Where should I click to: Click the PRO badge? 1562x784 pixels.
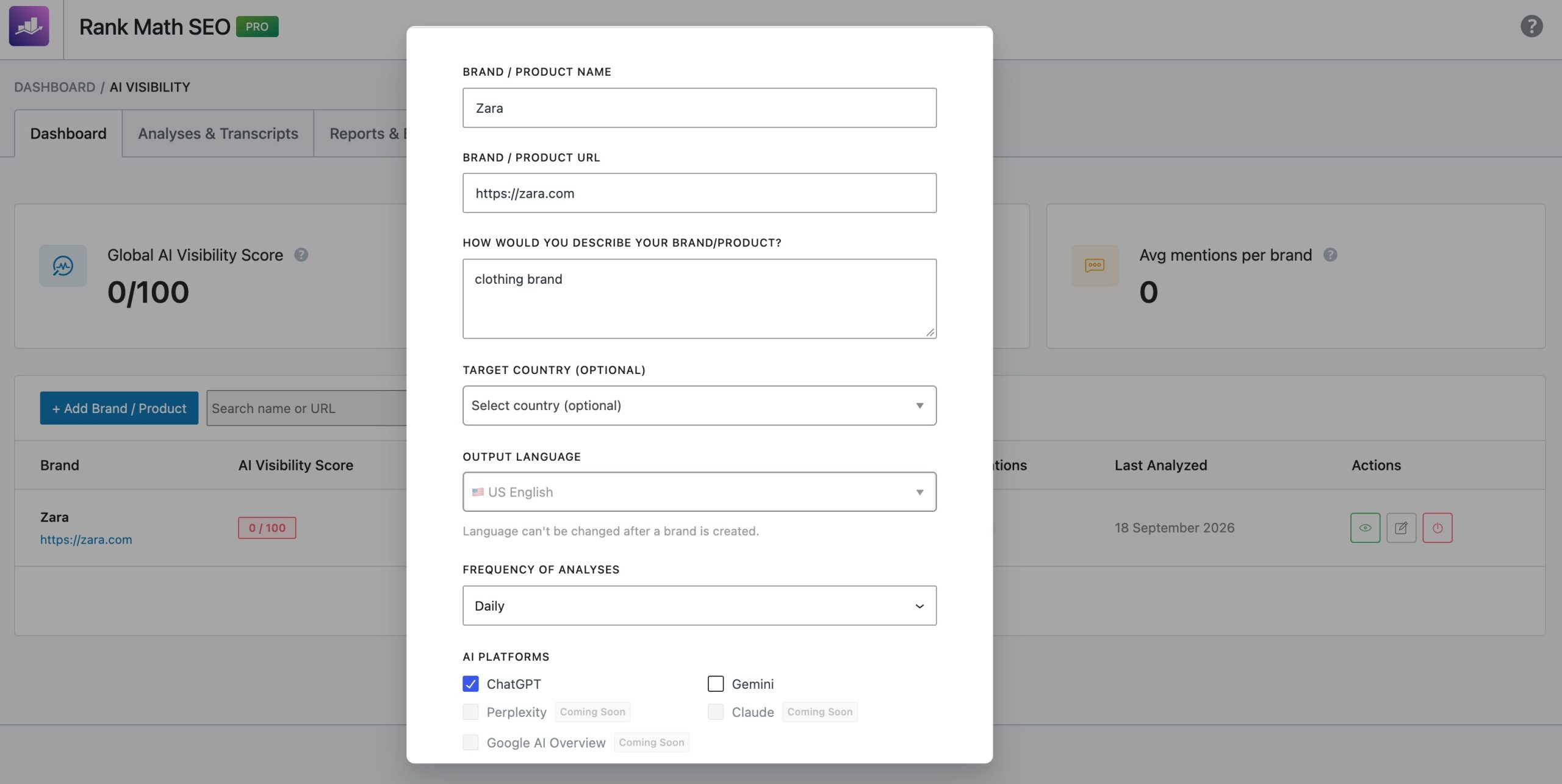pyautogui.click(x=257, y=26)
